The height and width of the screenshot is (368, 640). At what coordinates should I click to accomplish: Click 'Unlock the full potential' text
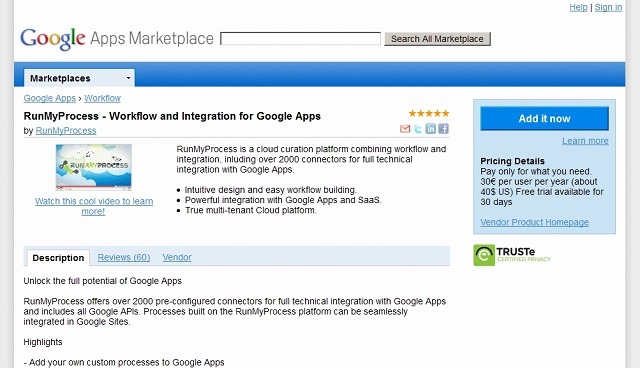point(102,281)
